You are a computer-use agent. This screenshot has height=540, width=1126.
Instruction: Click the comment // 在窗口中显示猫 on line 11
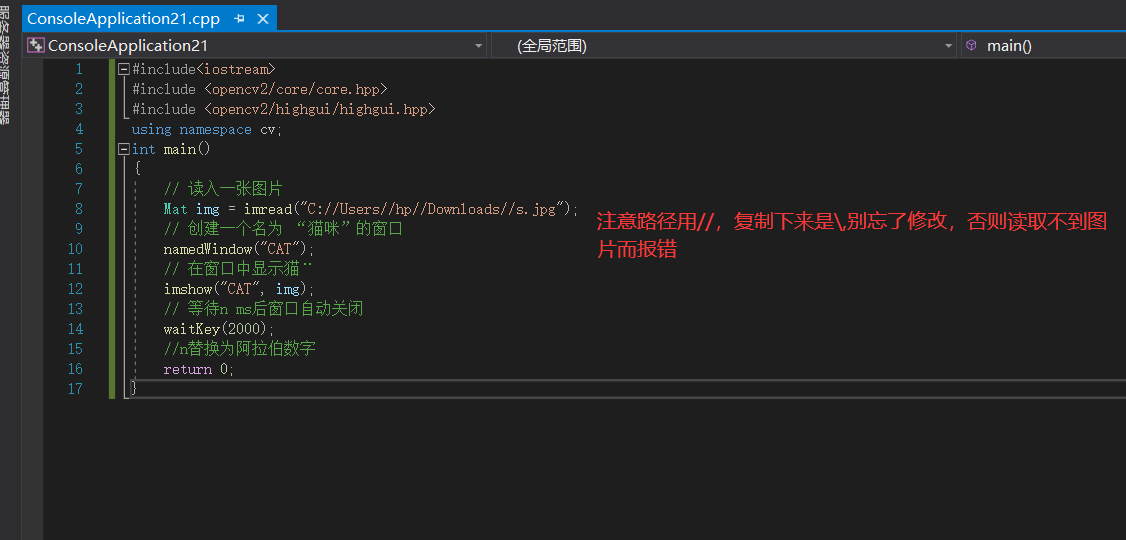(239, 269)
